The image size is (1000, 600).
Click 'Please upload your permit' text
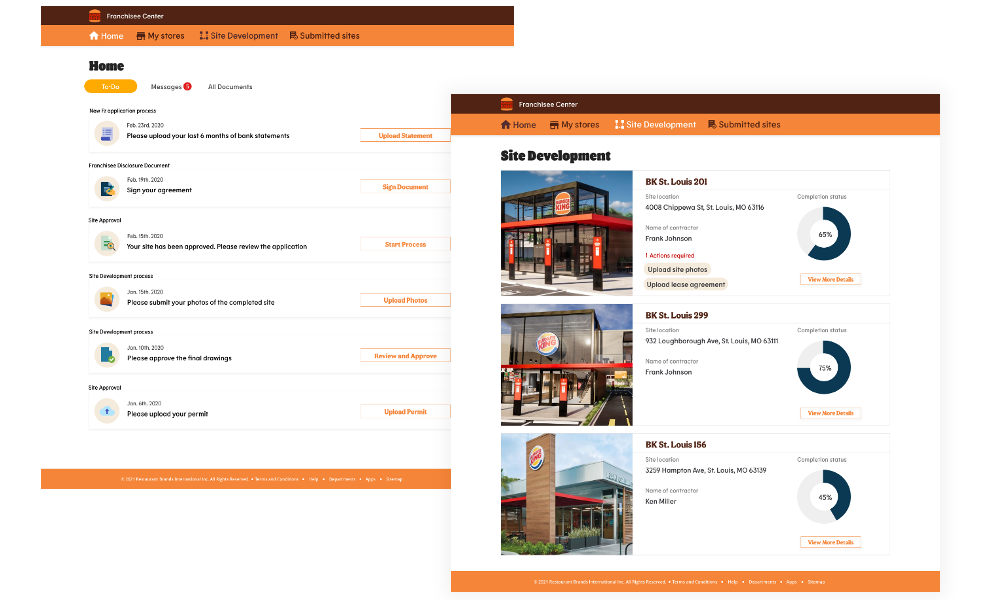tap(167, 414)
